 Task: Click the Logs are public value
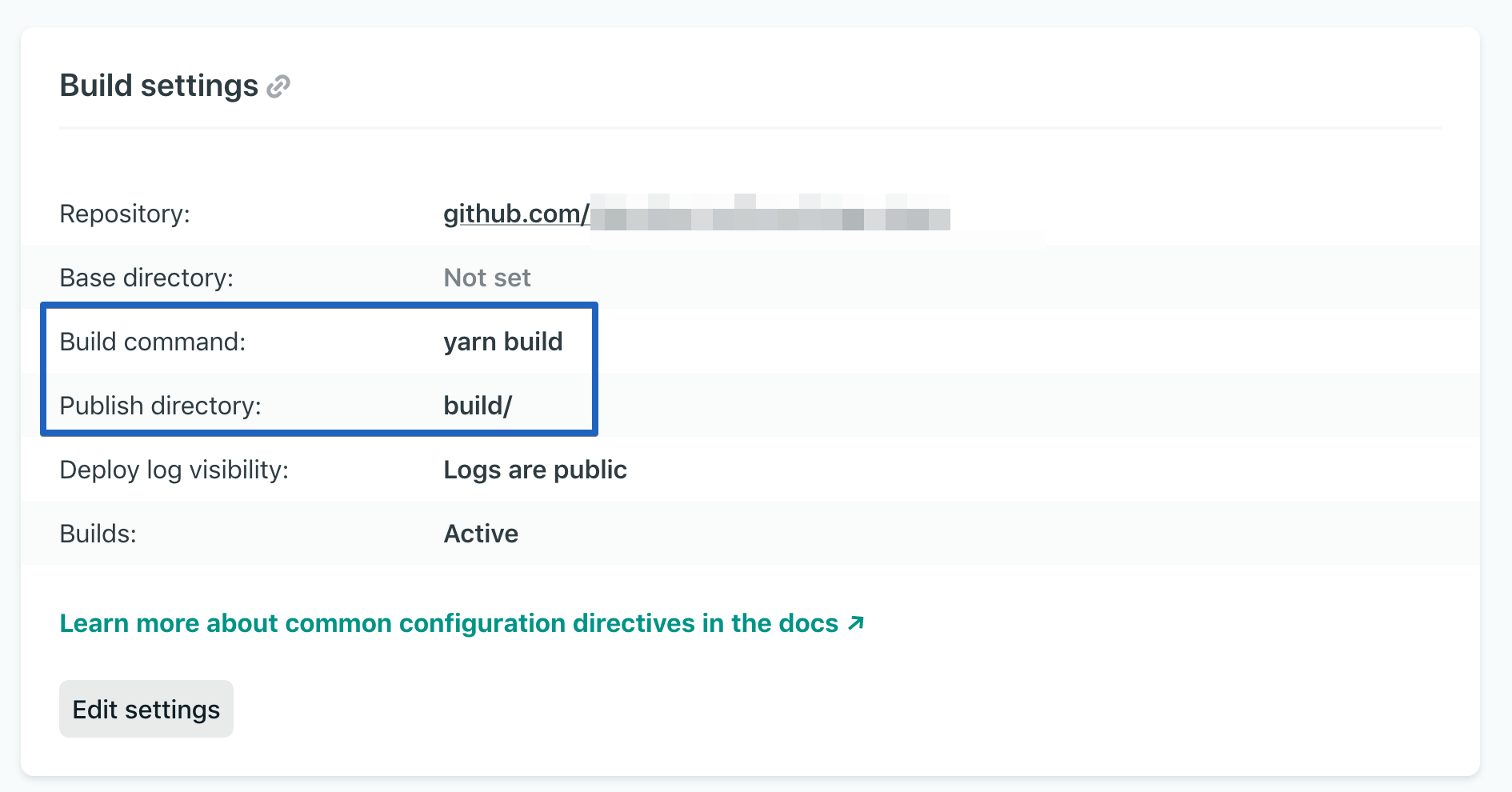534,470
